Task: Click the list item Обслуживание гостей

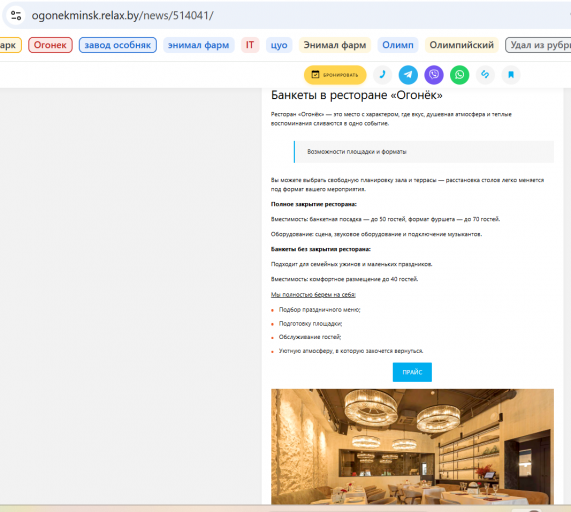Action: coord(310,337)
